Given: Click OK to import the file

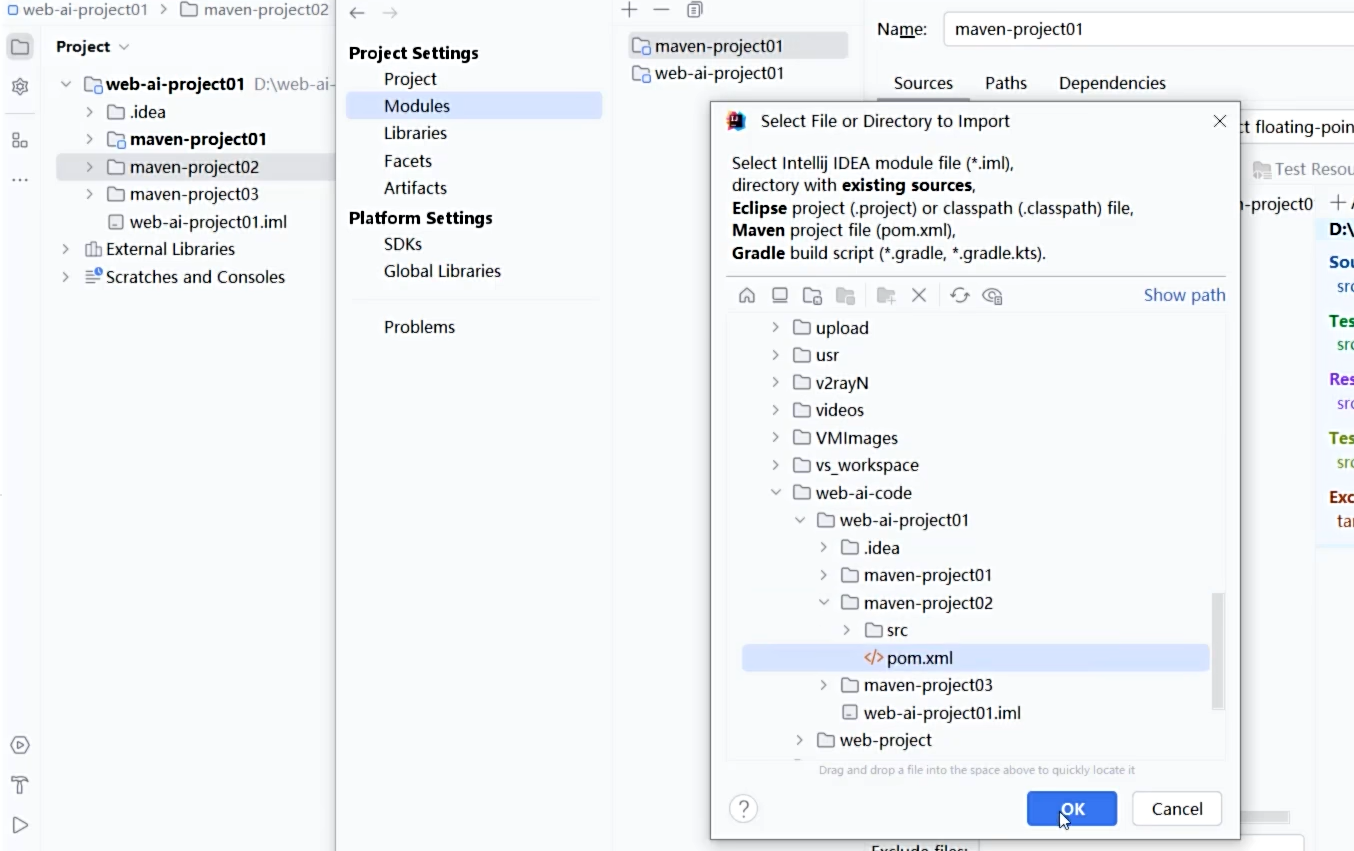Looking at the screenshot, I should tap(1072, 809).
